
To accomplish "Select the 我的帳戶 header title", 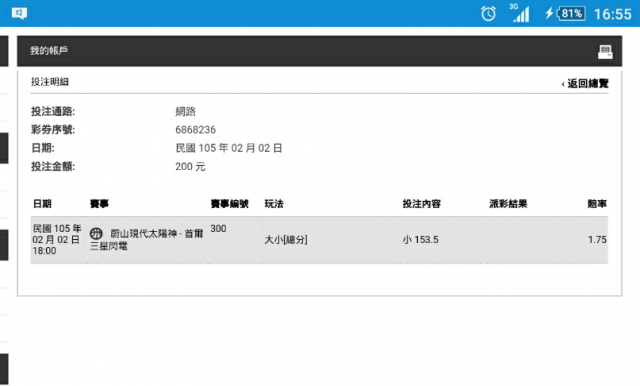I will coord(49,51).
